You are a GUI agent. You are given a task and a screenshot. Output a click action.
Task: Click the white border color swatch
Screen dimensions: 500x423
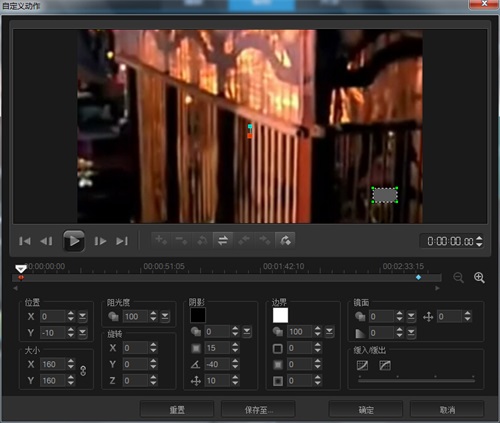point(280,315)
